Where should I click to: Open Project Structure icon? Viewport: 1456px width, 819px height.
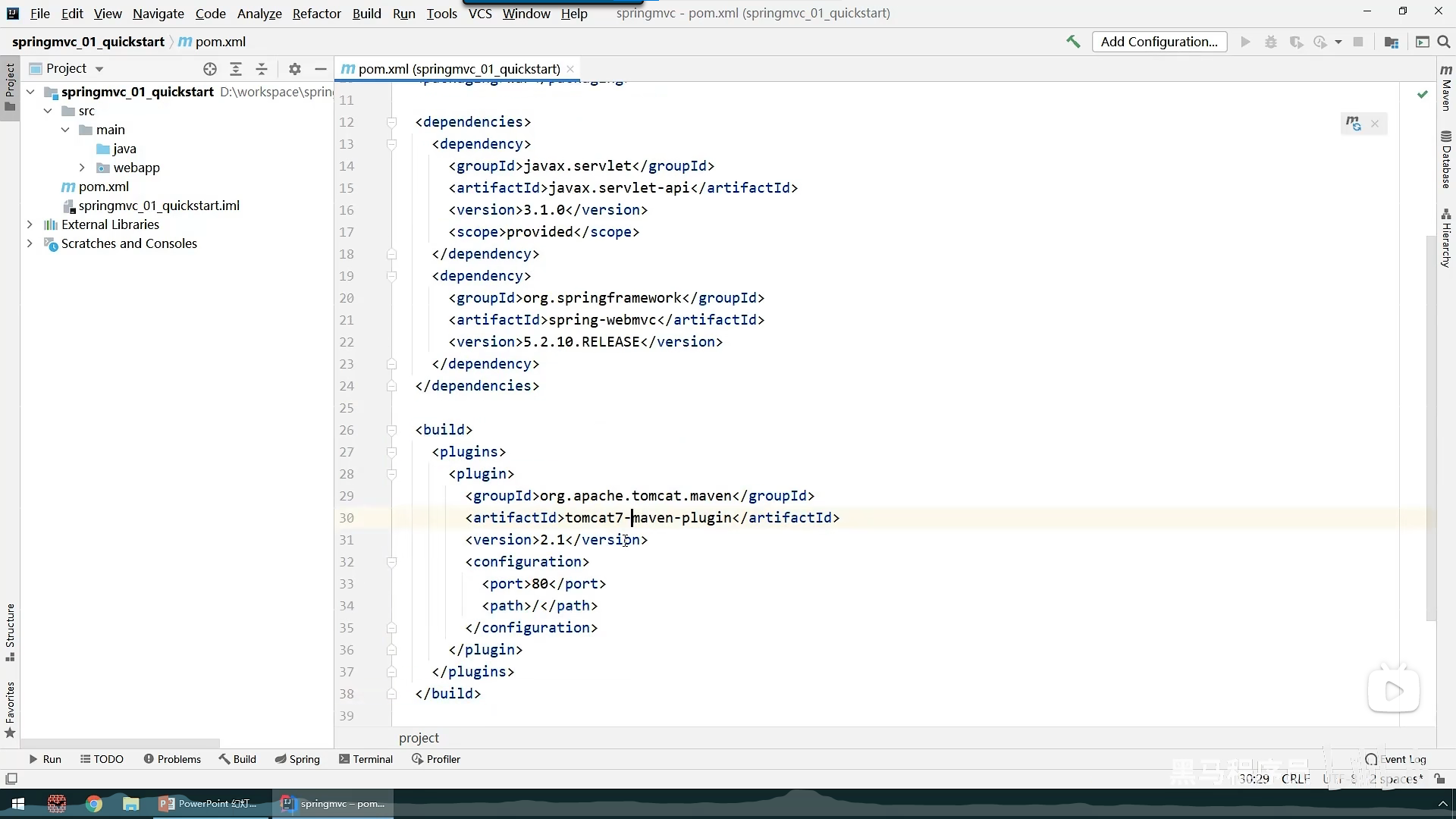(x=1391, y=42)
